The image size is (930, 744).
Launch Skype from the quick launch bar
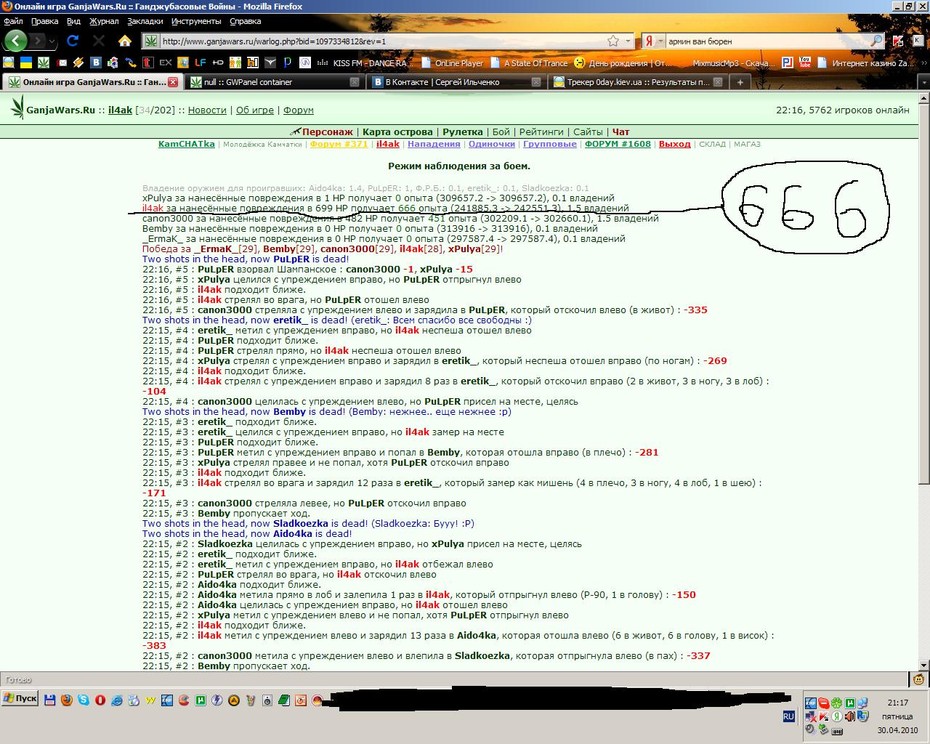point(84,700)
